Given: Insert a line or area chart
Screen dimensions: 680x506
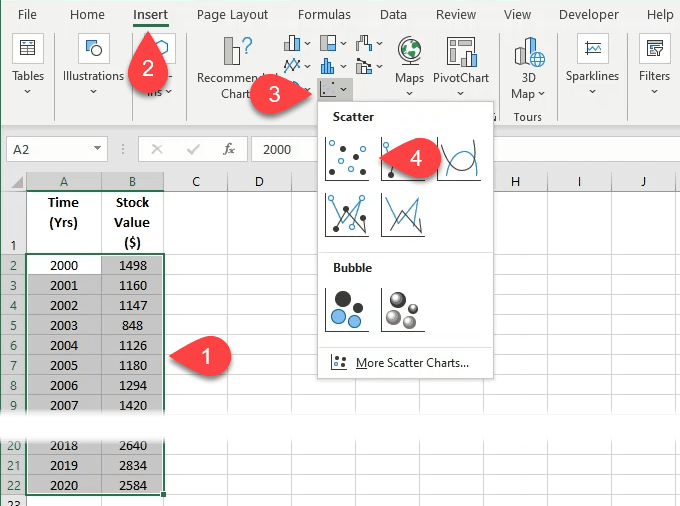Looking at the screenshot, I should pos(292,66).
